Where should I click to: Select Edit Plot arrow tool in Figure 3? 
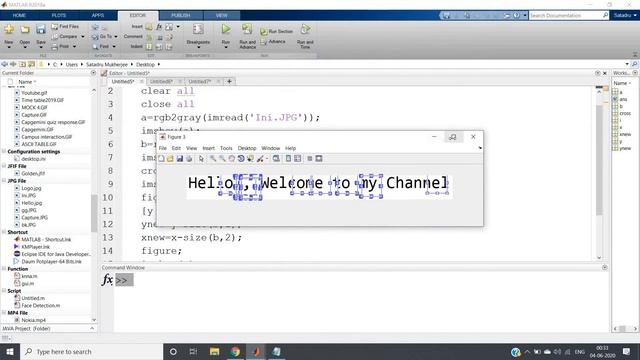[x=201, y=158]
